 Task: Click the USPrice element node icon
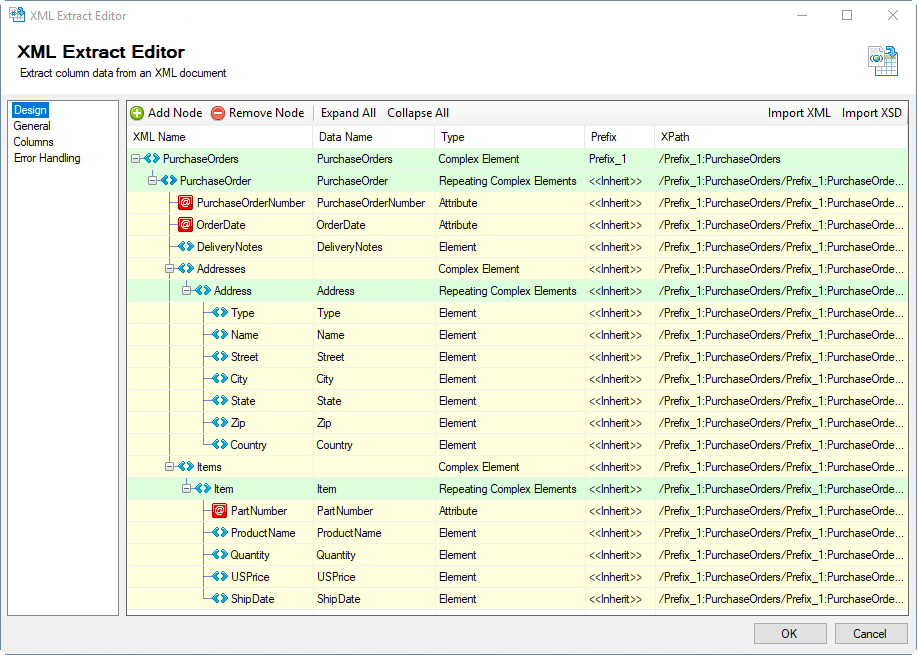point(220,577)
